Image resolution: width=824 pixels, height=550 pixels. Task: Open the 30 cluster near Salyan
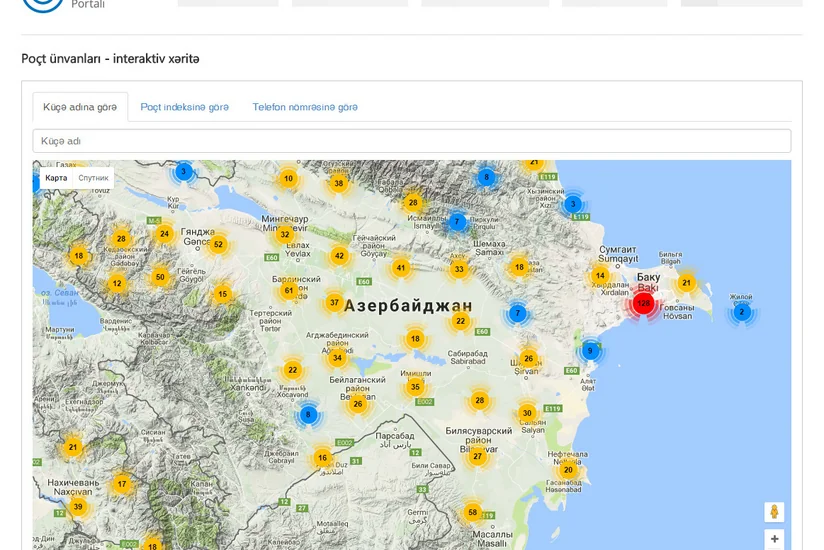(x=527, y=413)
